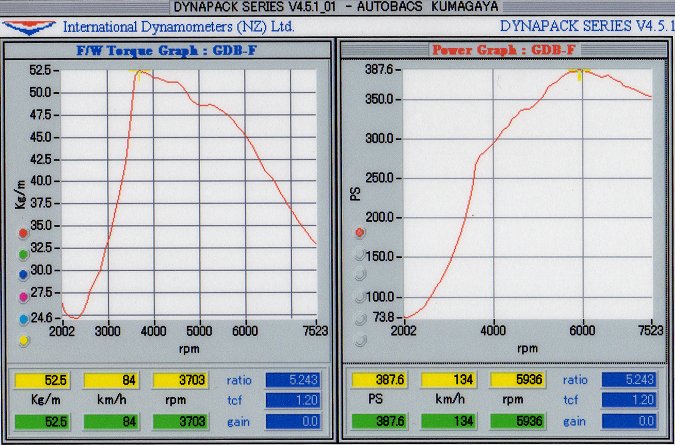Image resolution: width=675 pixels, height=445 pixels.
Task: Select the cyan run dot in Torque Graph
Action: pos(24,319)
